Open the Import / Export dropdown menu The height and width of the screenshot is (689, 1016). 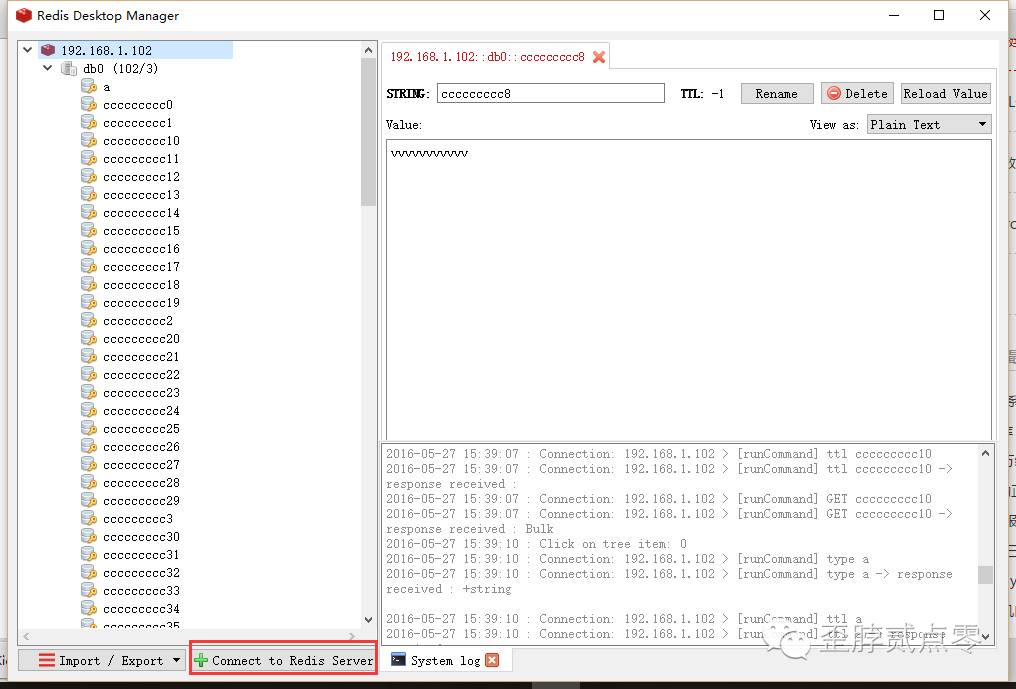pyautogui.click(x=102, y=660)
